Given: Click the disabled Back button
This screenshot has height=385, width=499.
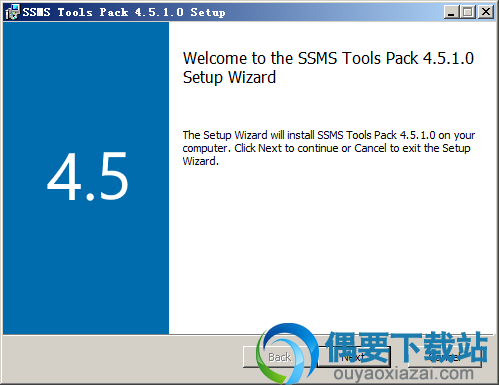Looking at the screenshot, I should (x=279, y=357).
